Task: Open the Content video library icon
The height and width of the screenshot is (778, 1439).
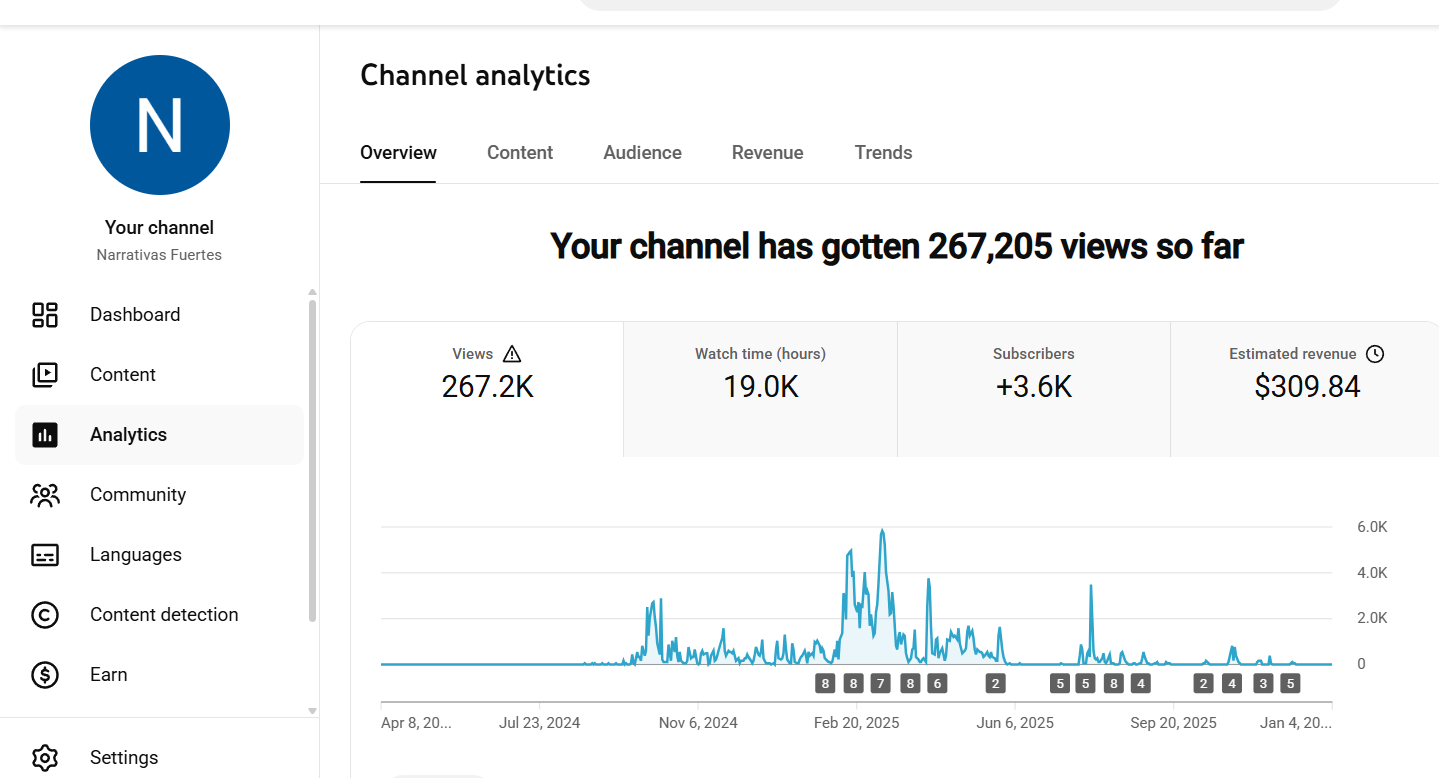Action: coord(45,375)
